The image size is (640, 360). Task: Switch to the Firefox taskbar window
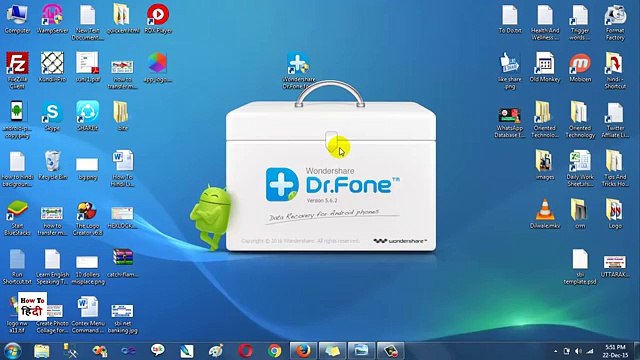[303, 351]
